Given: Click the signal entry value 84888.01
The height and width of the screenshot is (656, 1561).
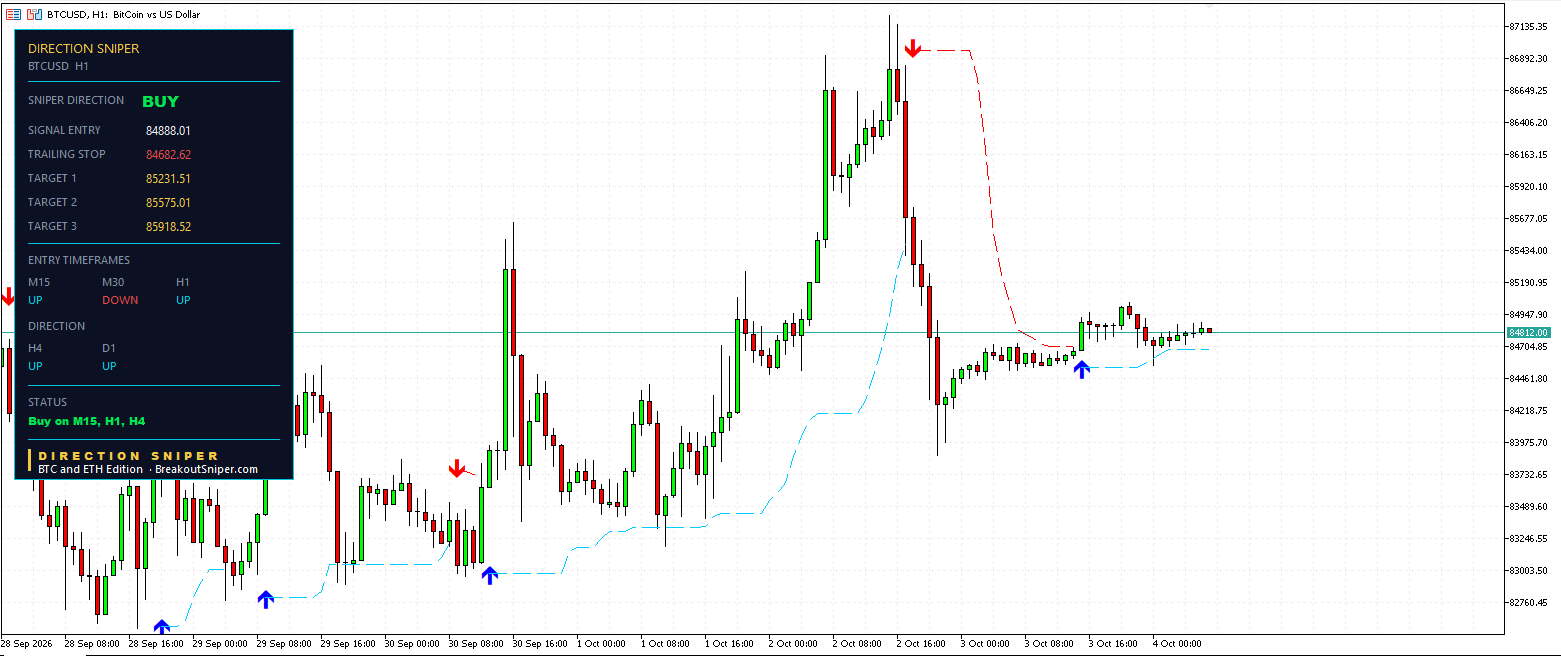Looking at the screenshot, I should [168, 131].
